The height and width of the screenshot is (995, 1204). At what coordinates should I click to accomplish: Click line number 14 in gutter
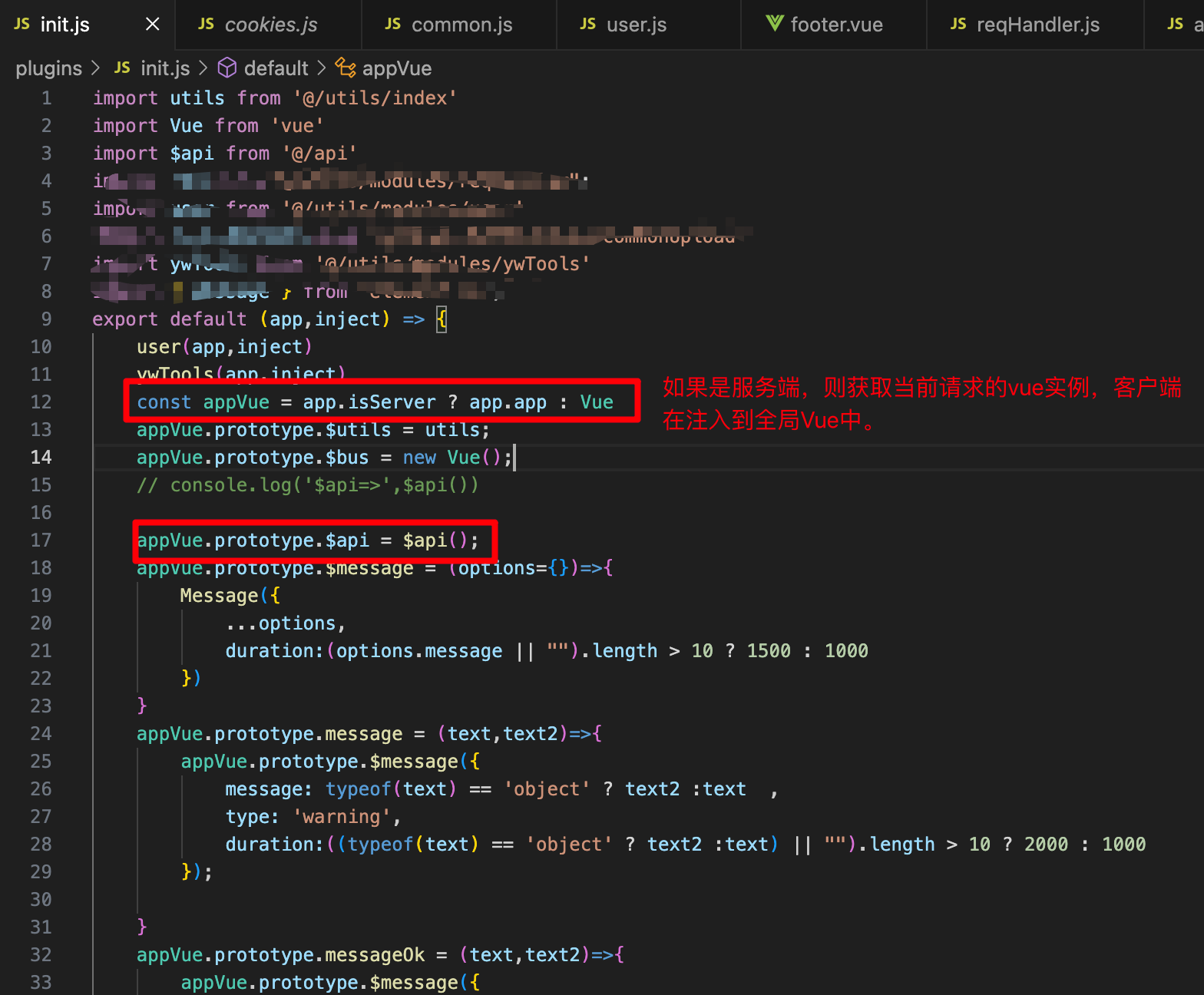(x=41, y=458)
